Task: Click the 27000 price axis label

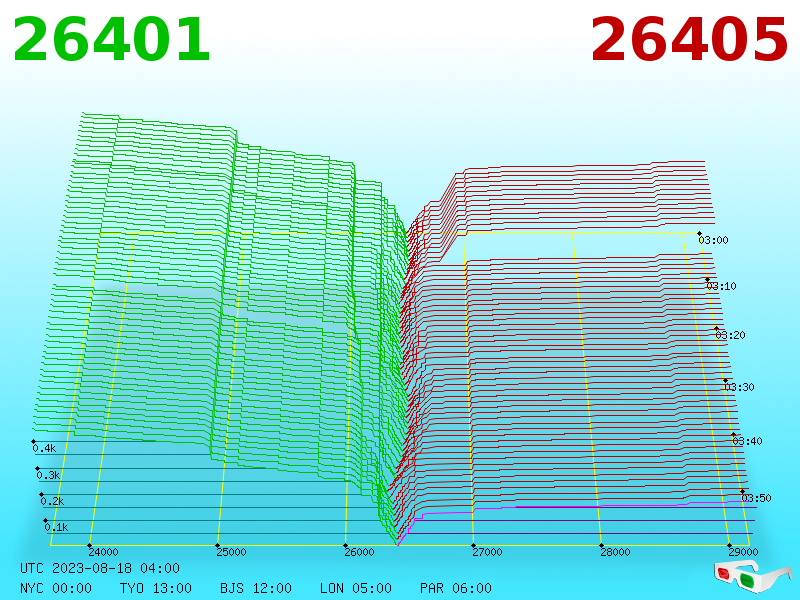Action: tap(487, 552)
